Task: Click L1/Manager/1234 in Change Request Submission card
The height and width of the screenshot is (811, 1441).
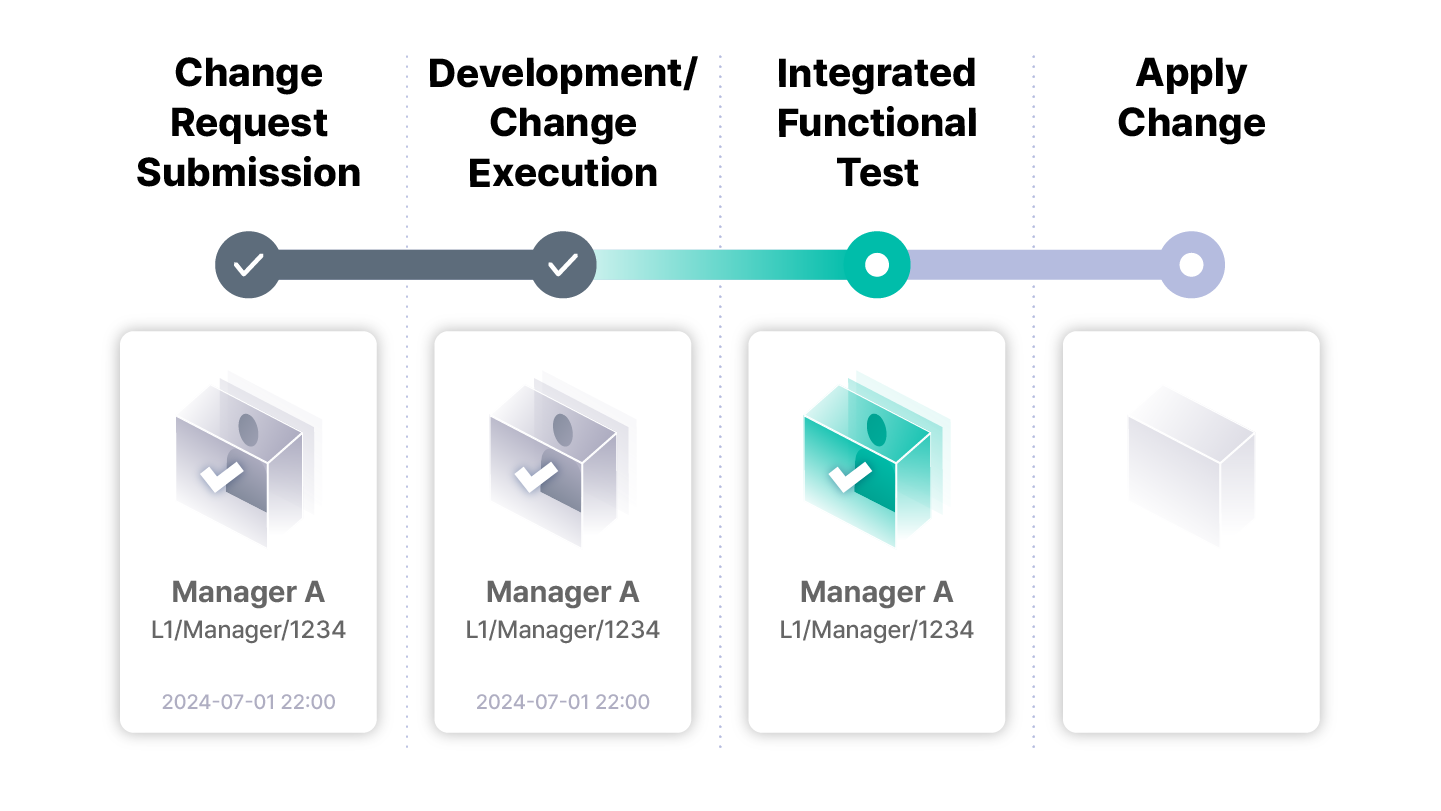Action: tap(248, 630)
